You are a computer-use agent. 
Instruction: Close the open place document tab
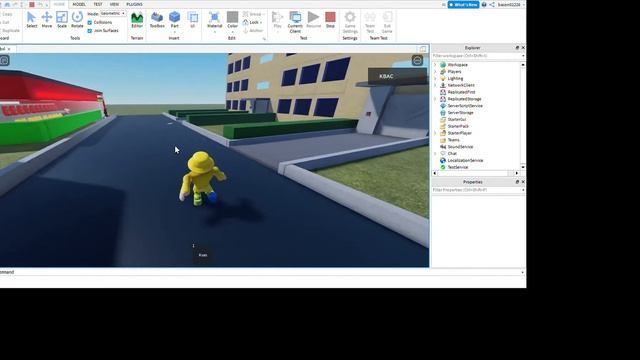[9, 49]
